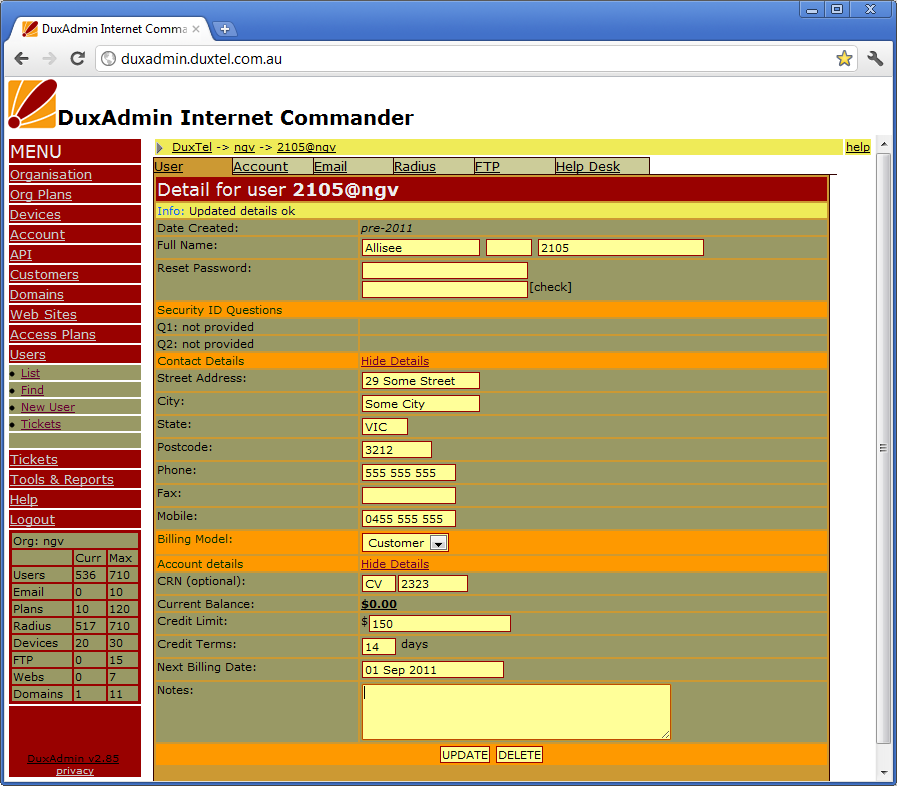Close the DuxAdmin browser tab

pos(196,29)
